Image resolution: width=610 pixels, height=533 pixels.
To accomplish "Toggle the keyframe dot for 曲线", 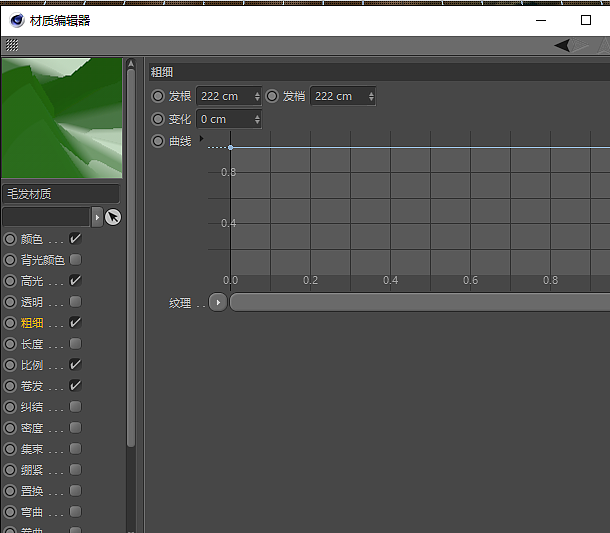I will coord(158,141).
